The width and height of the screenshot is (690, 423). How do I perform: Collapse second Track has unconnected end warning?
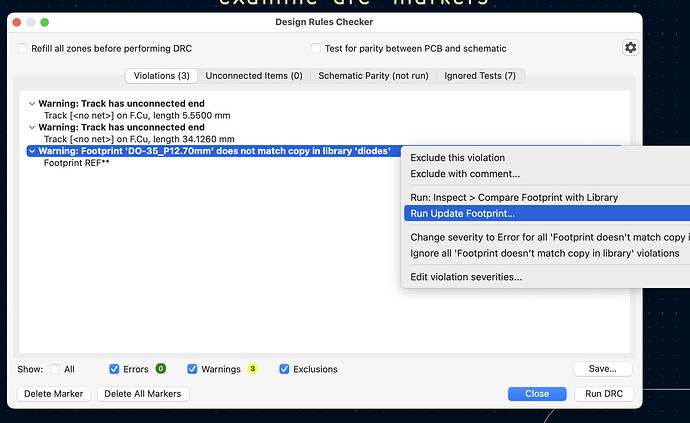pos(32,128)
